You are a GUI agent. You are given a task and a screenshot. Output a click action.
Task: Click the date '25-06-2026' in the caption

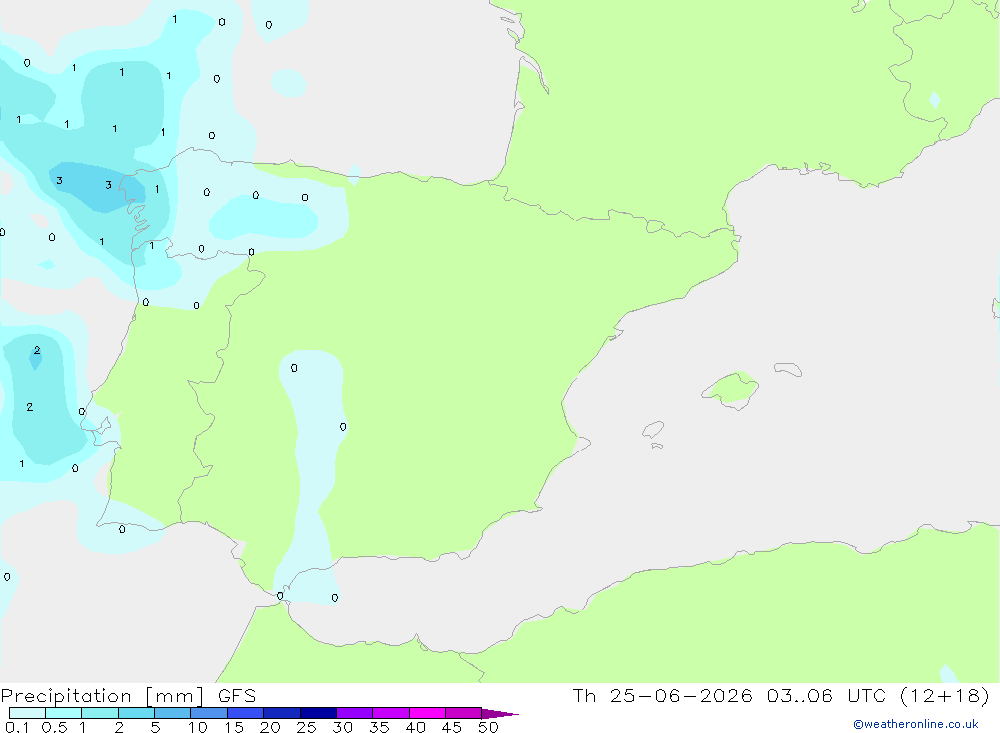click(680, 695)
